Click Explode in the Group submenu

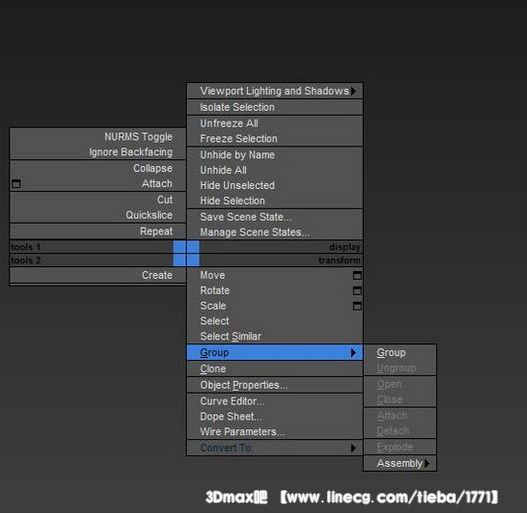(x=400, y=447)
